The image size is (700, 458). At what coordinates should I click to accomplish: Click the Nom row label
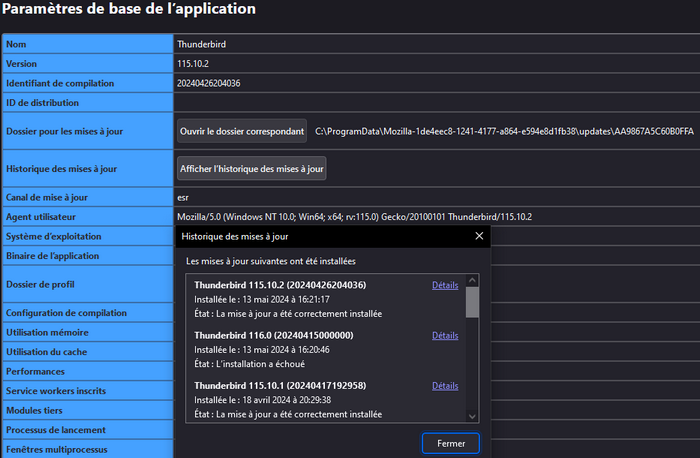16,44
